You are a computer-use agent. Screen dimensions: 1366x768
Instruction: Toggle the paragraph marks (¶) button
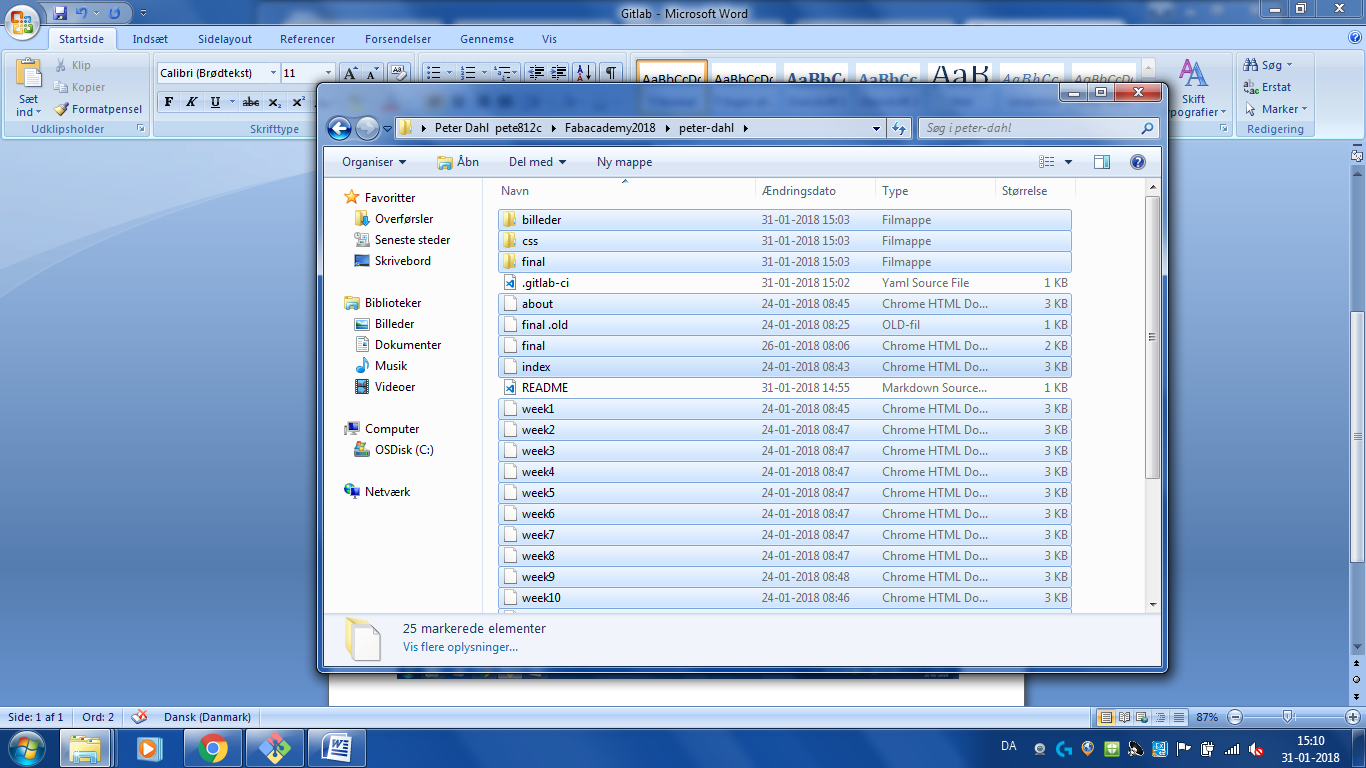[x=610, y=73]
